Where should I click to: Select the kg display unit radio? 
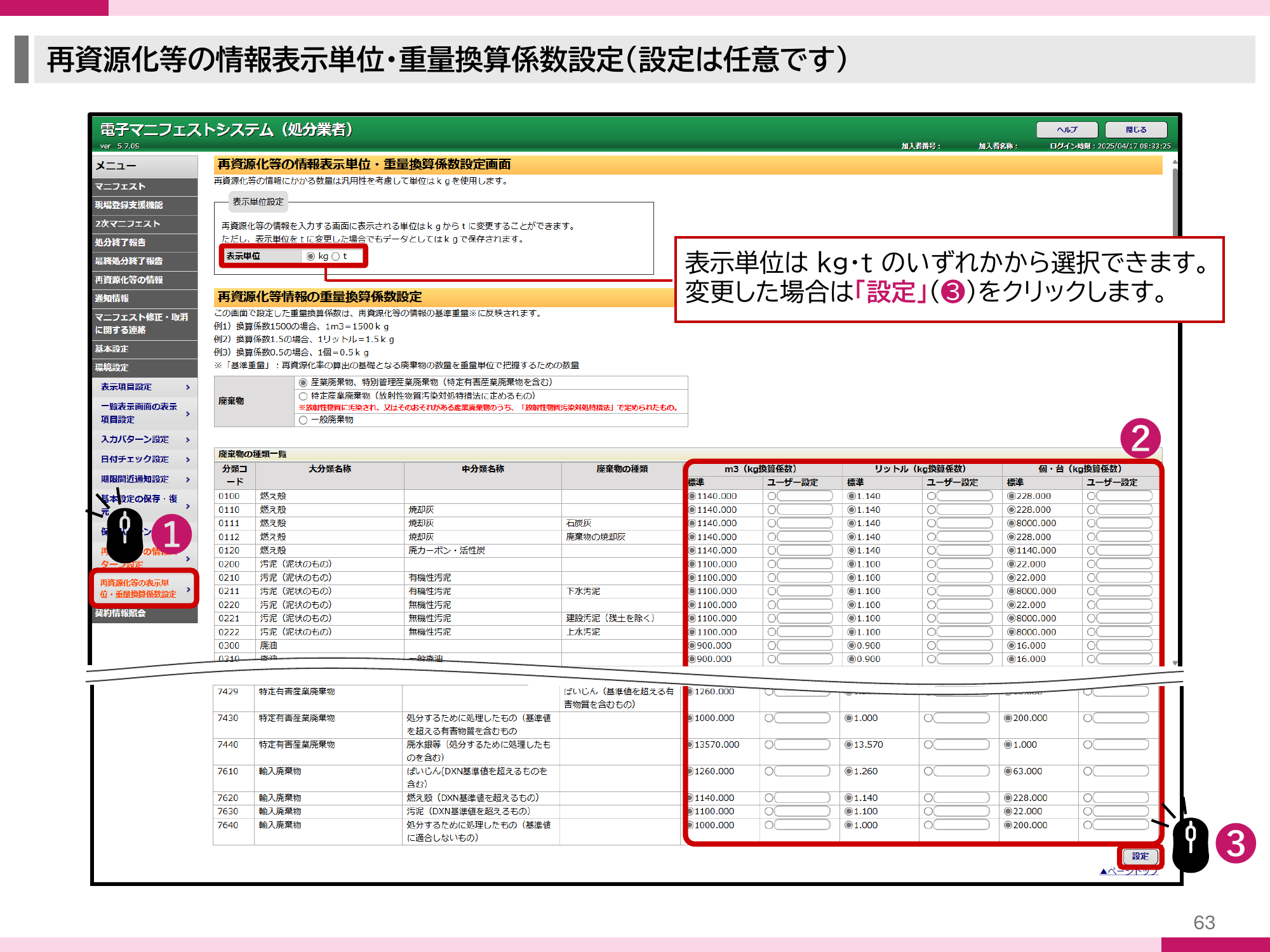[311, 256]
